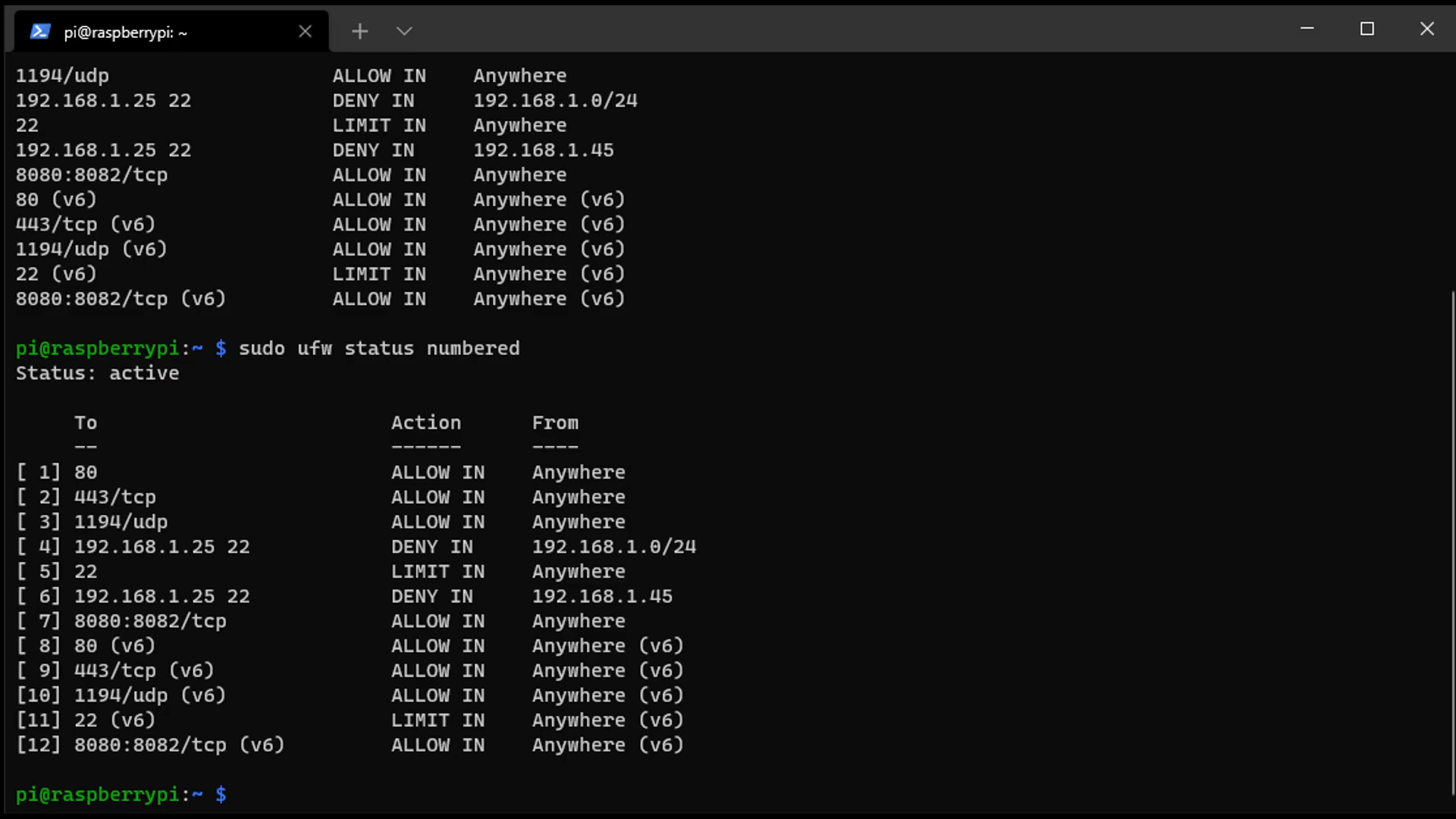Click the PowerShell icon on the terminal tab
This screenshot has width=1456, height=819.
click(x=40, y=31)
